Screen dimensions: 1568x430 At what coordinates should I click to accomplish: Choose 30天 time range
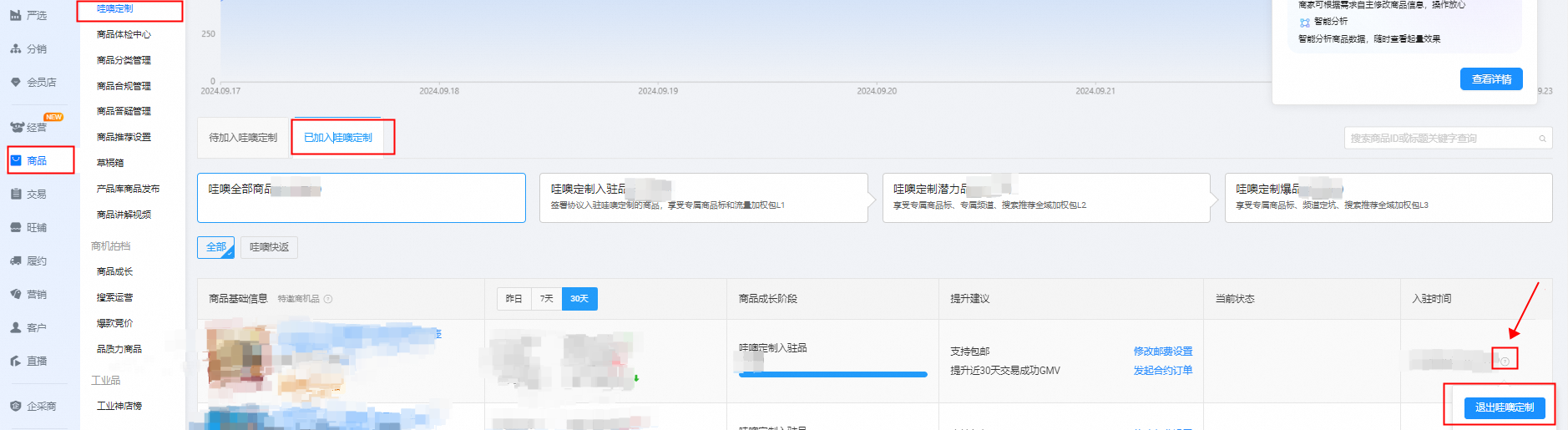point(579,299)
